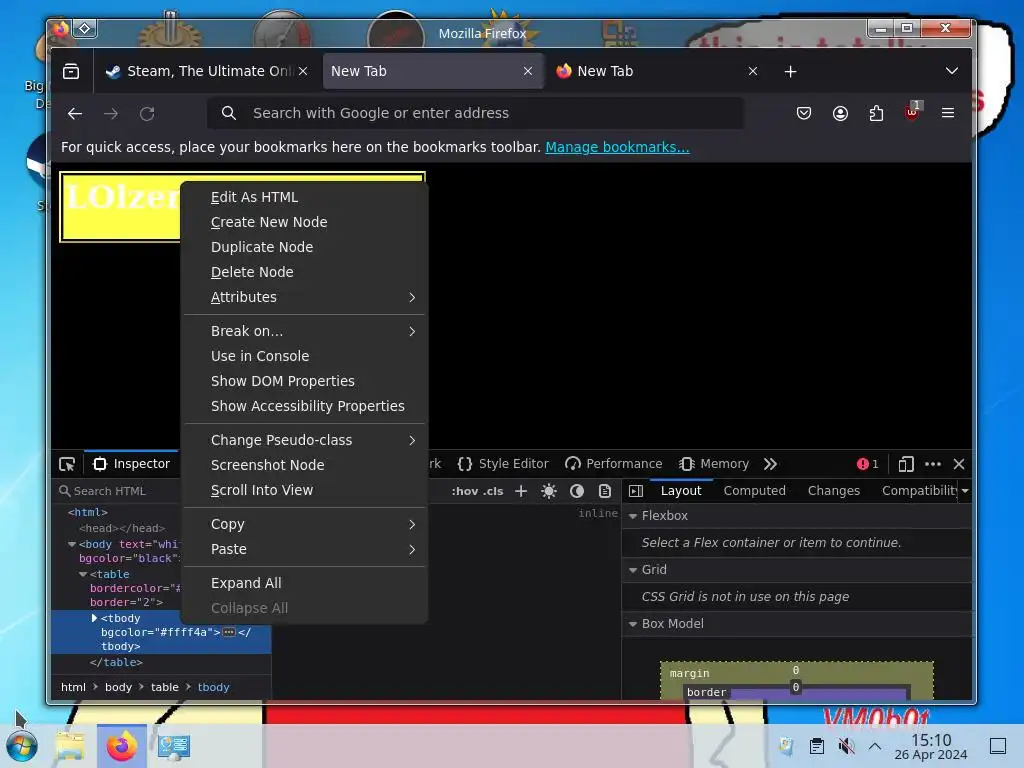Focus the Search with Google address bar
The image size is (1024, 768).
(x=475, y=113)
